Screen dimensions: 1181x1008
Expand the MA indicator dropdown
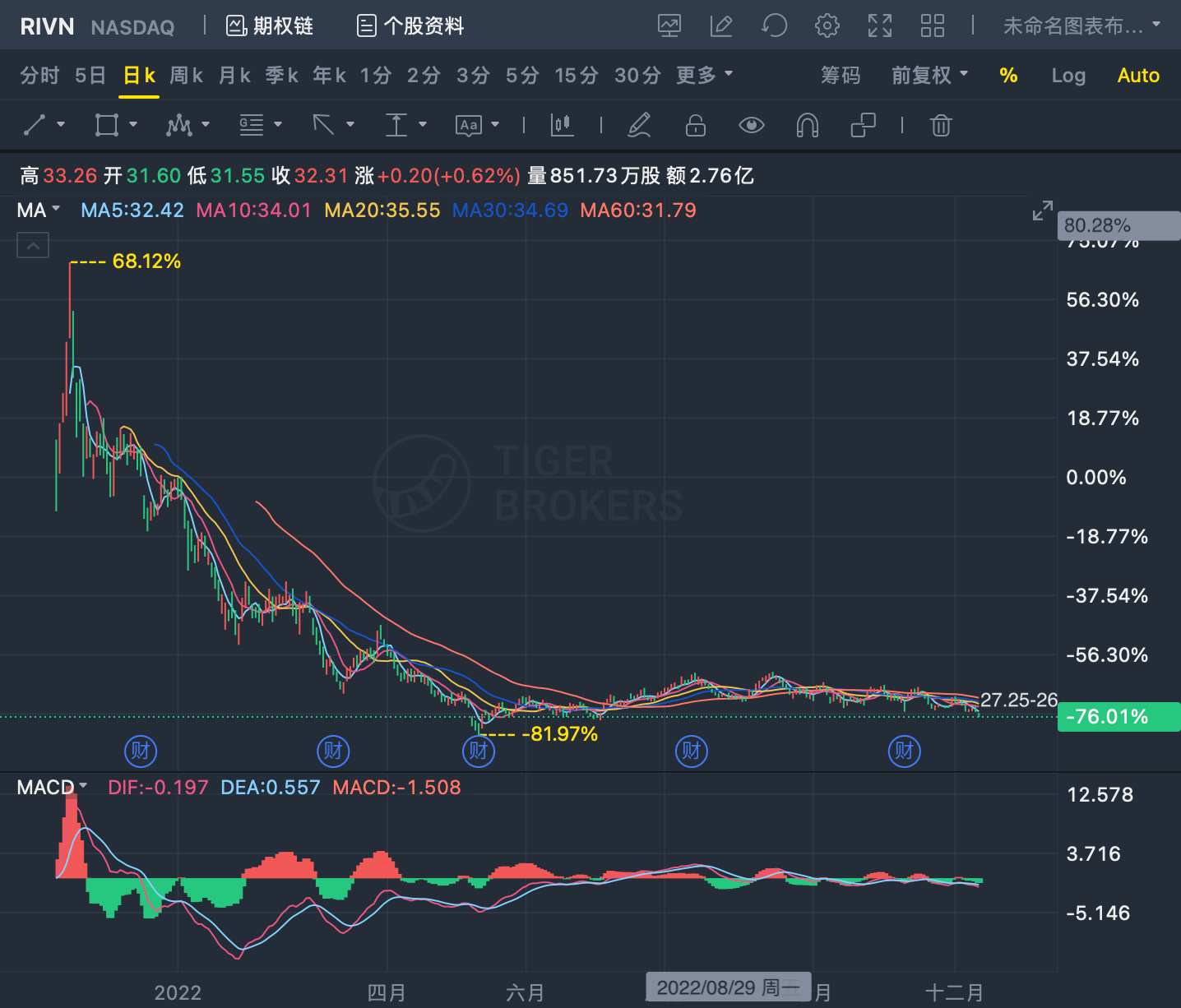pos(39,210)
